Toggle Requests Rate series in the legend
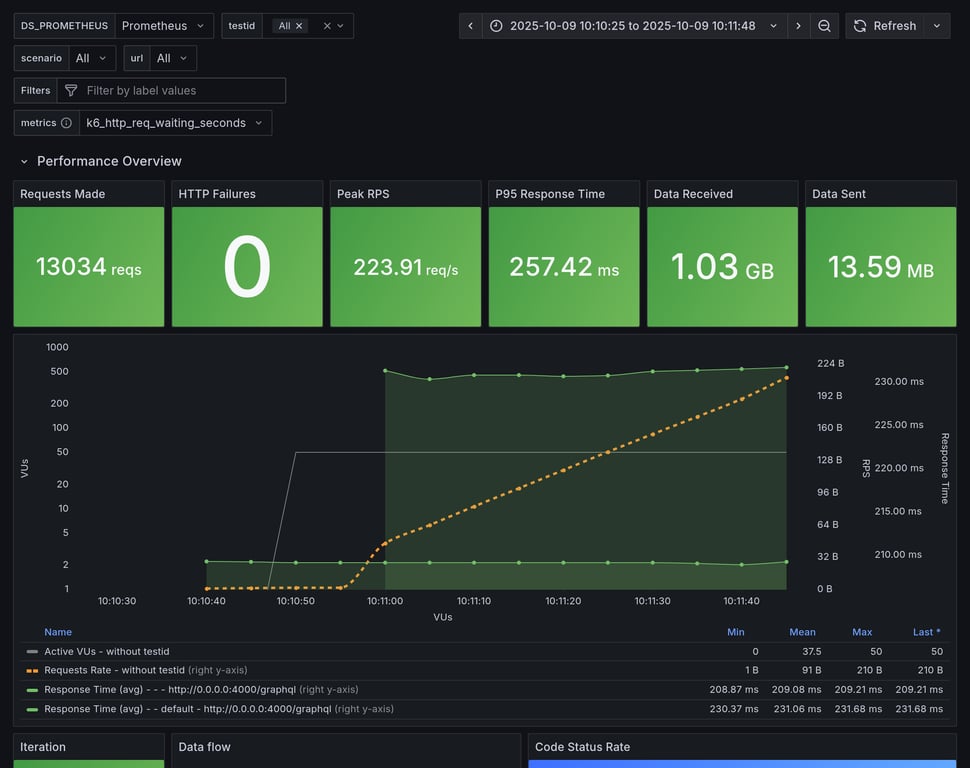This screenshot has width=970, height=768. click(x=114, y=670)
